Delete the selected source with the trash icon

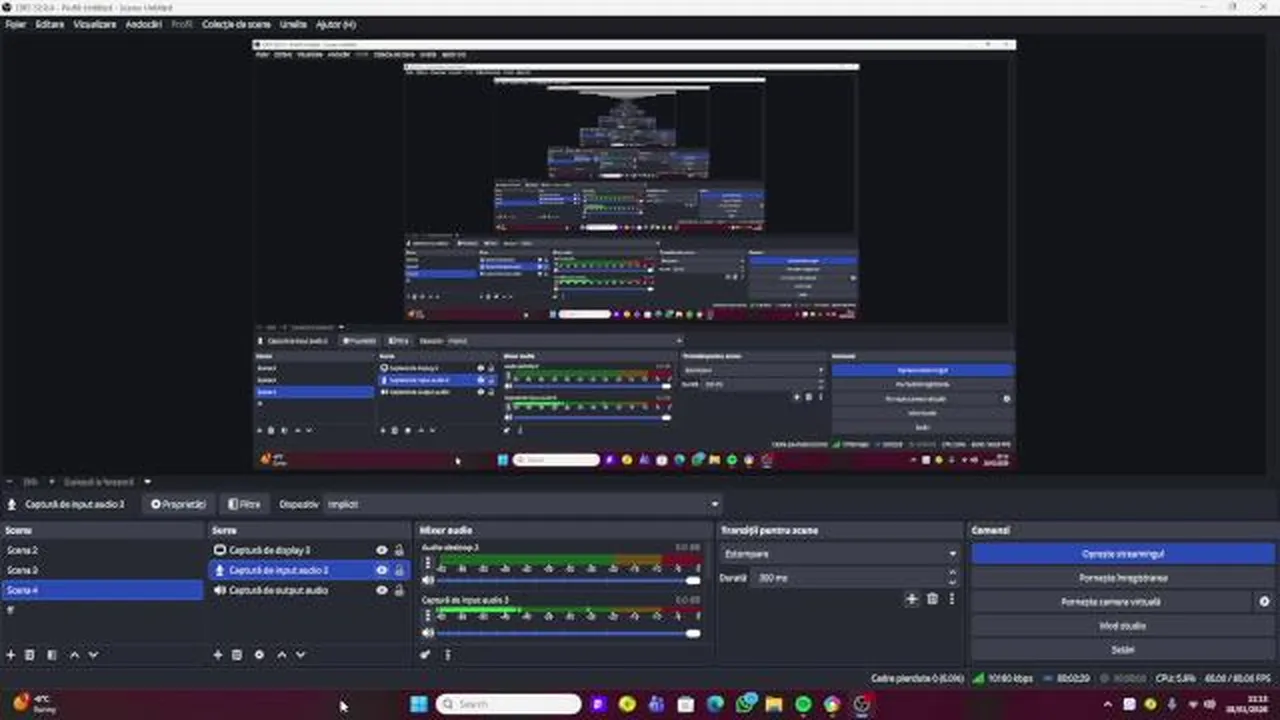click(237, 655)
